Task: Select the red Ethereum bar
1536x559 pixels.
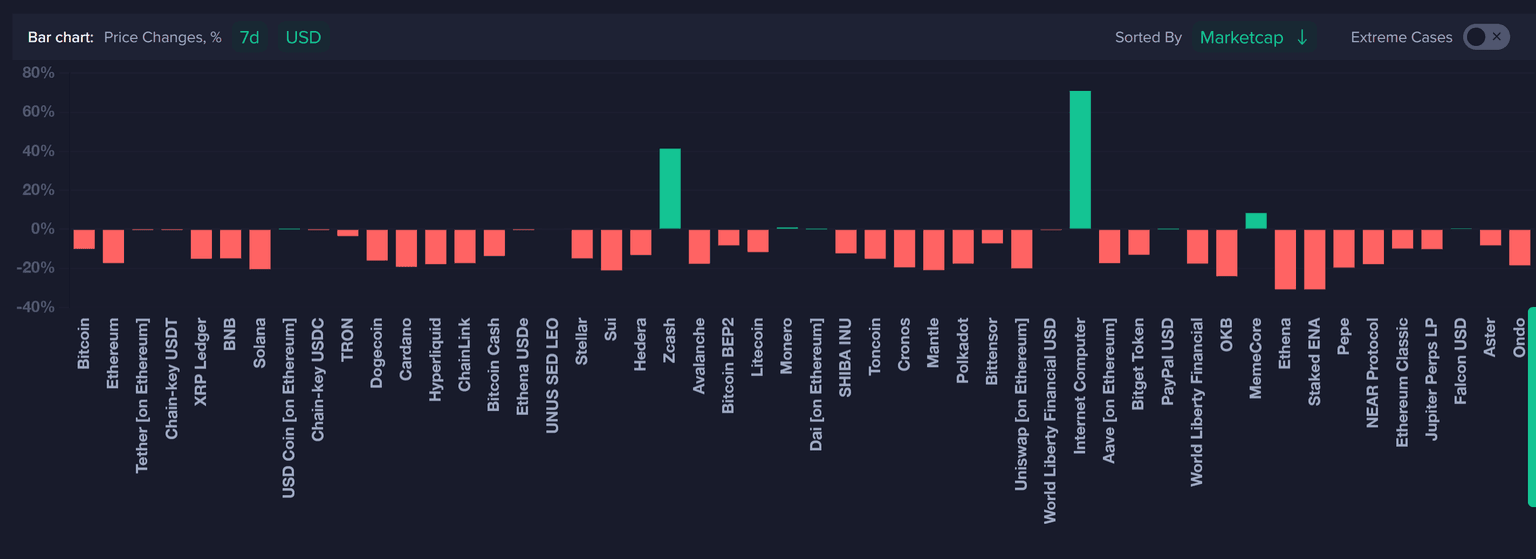Action: 113,246
